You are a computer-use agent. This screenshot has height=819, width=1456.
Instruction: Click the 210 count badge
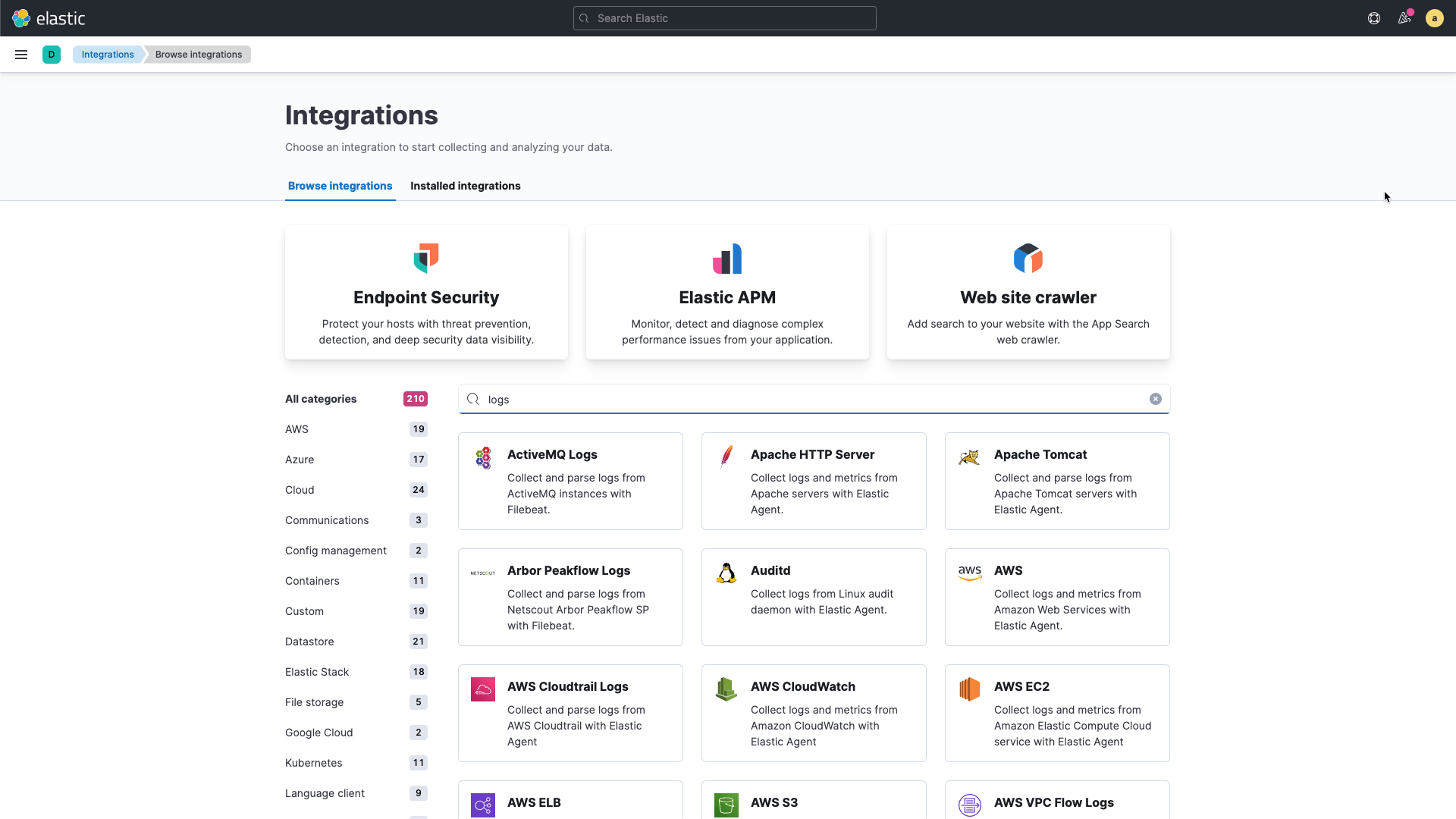coord(416,399)
